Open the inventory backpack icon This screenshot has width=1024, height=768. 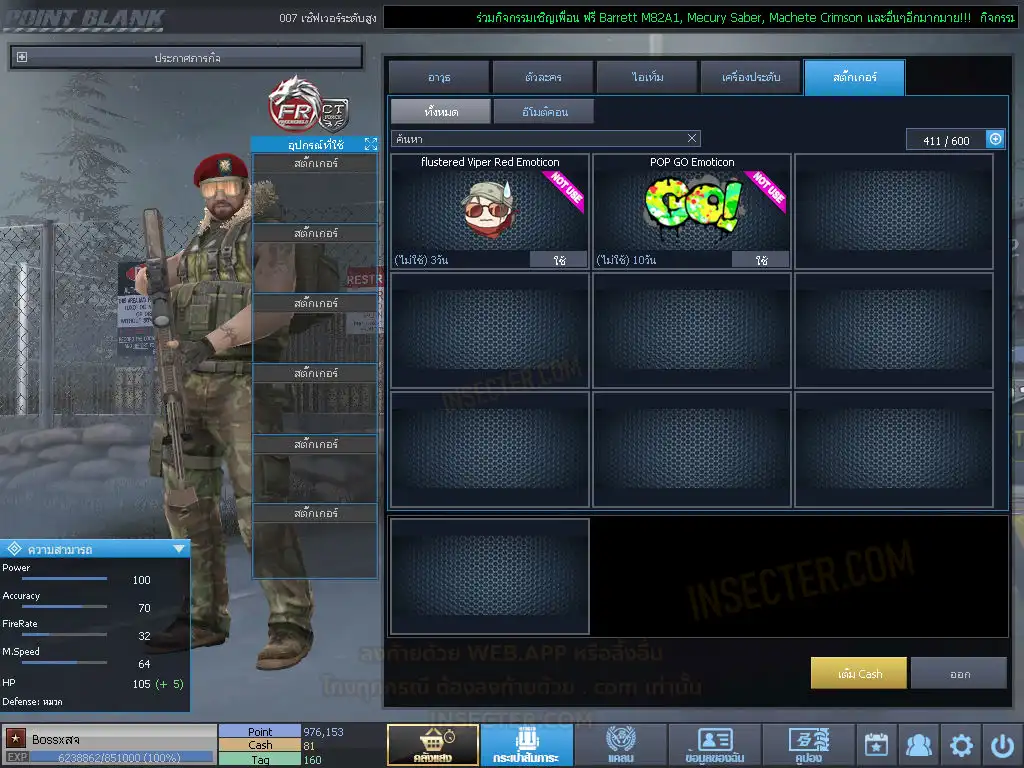click(x=526, y=745)
